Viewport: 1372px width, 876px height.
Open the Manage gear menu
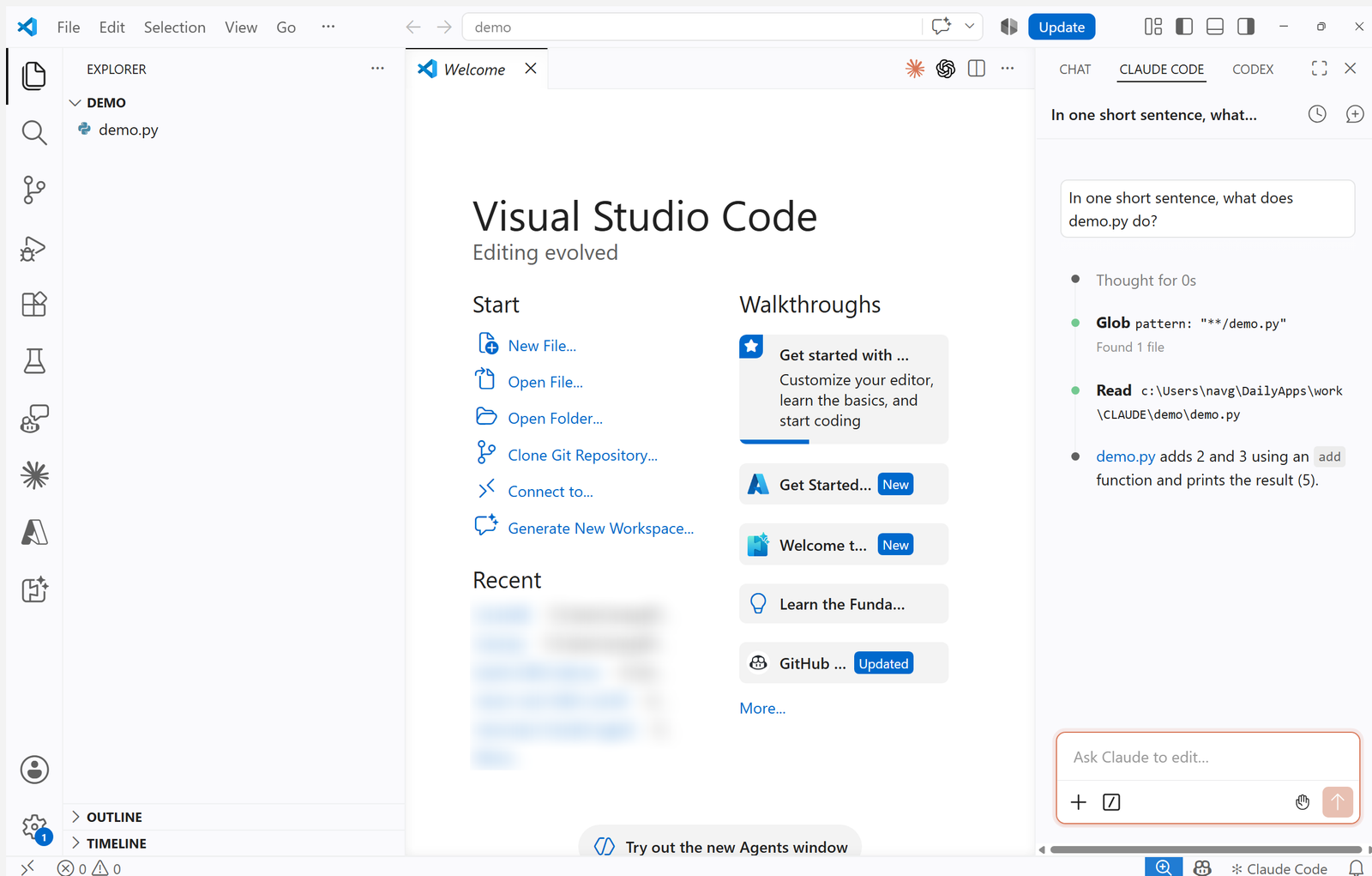coord(34,828)
